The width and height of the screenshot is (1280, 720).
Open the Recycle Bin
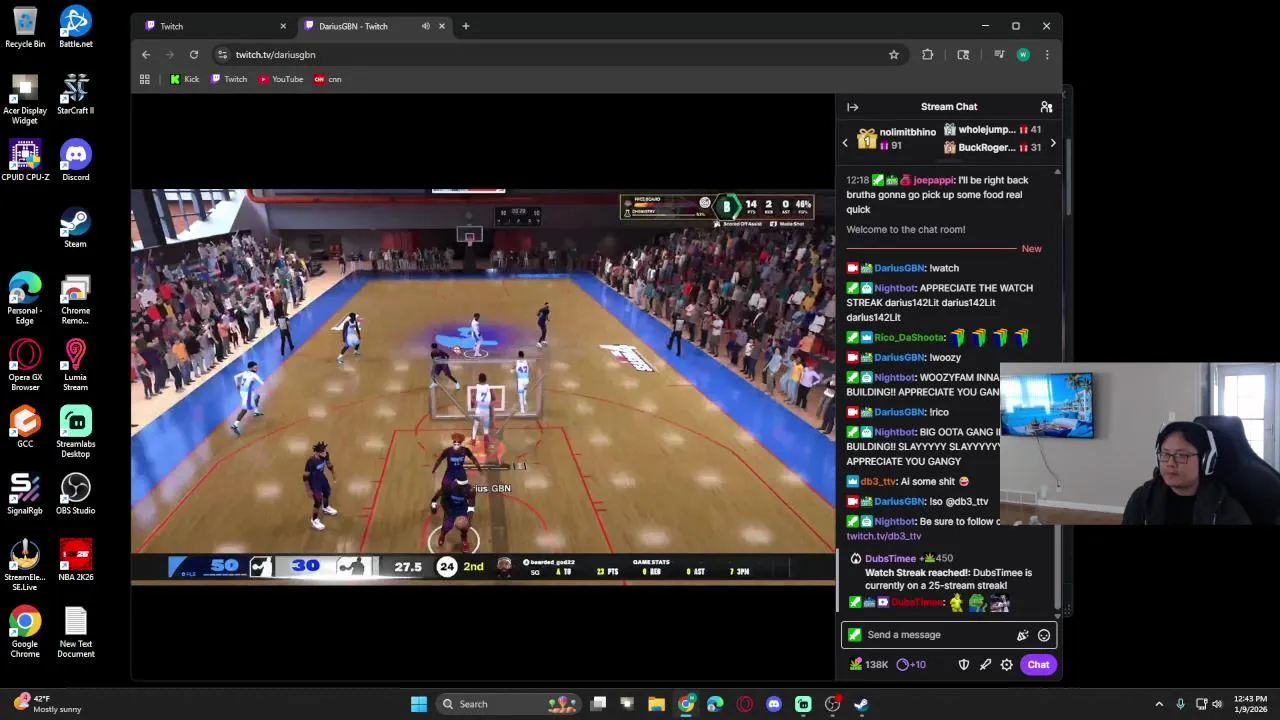pyautogui.click(x=25, y=27)
